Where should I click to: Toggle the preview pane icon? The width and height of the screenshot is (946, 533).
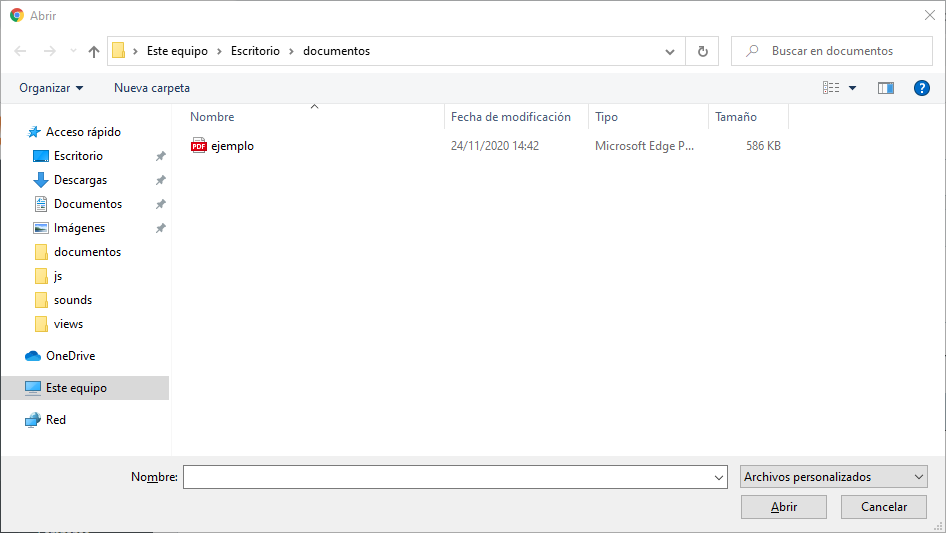(885, 88)
